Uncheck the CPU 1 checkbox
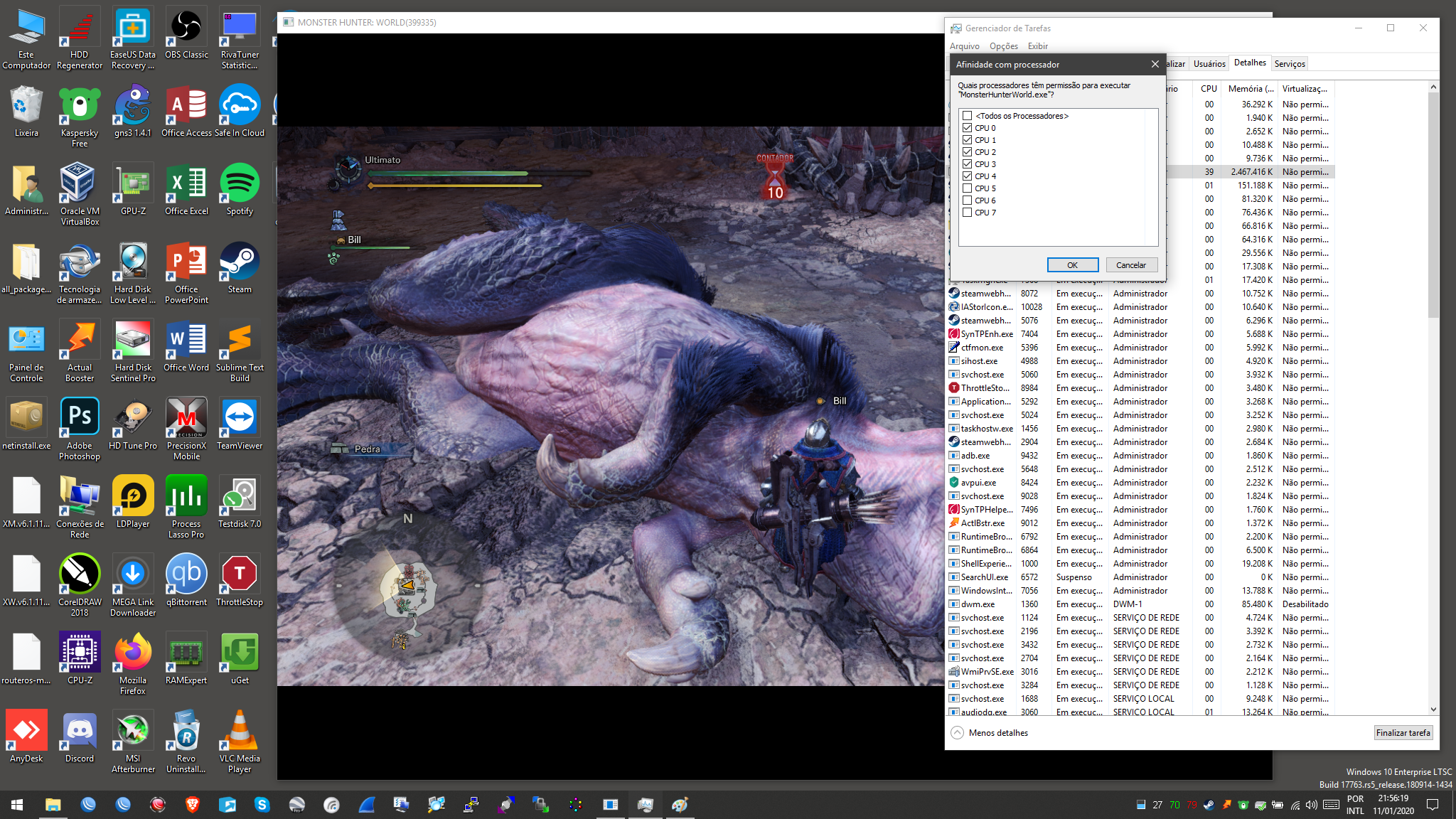Viewport: 1456px width, 819px height. (x=967, y=140)
